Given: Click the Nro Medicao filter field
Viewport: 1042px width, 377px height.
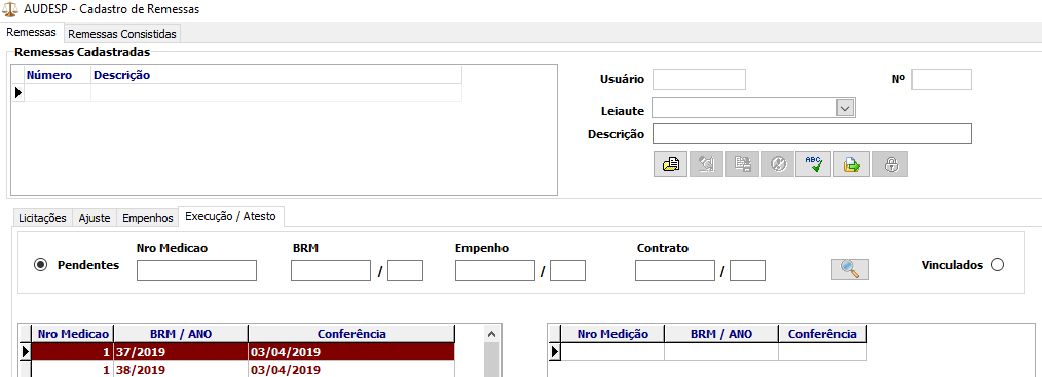Looking at the screenshot, I should click(x=197, y=271).
